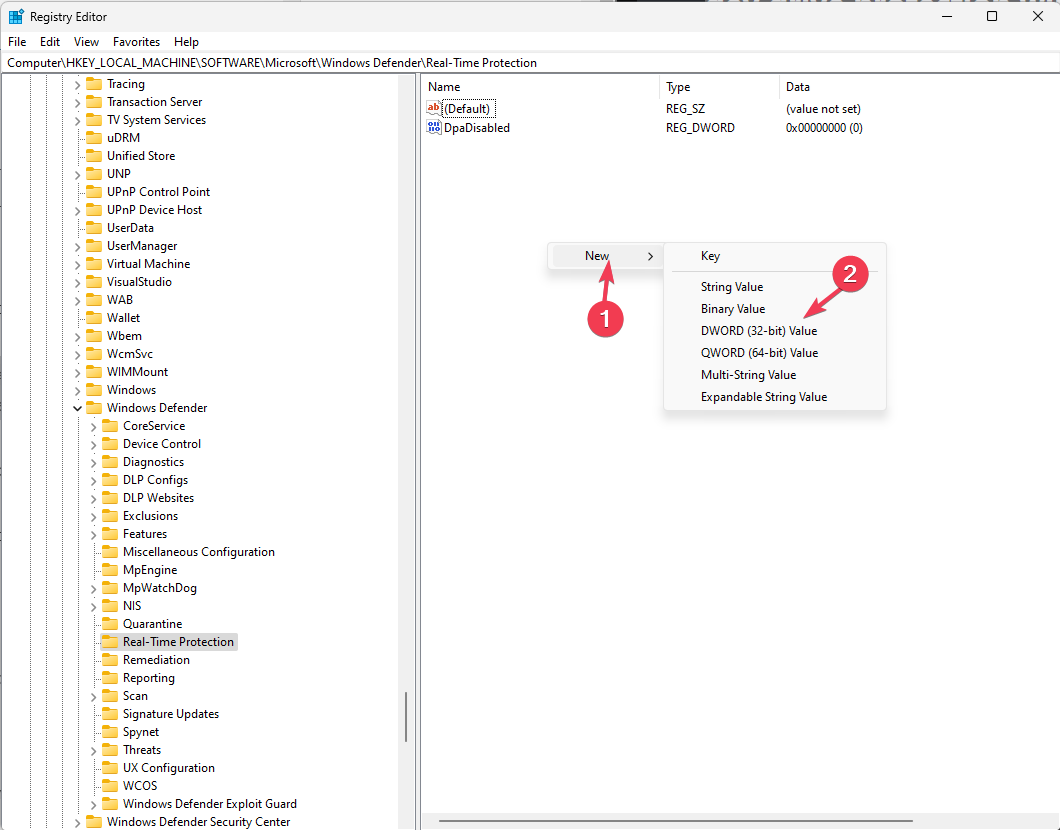Open the View menu
The height and width of the screenshot is (830, 1060).
click(x=86, y=41)
